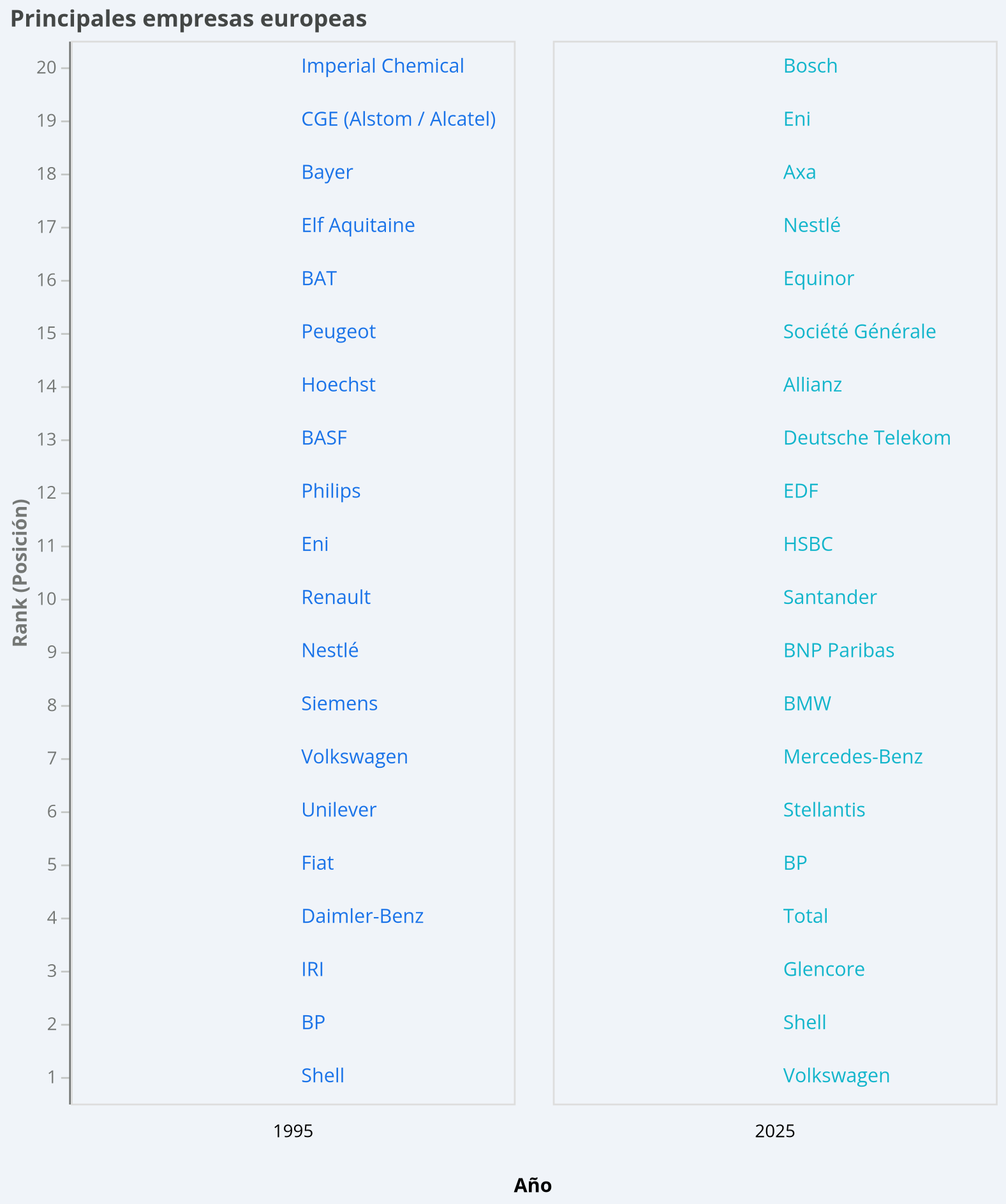Click the IRI label at rank 3
The height and width of the screenshot is (1204, 1006).
(313, 969)
